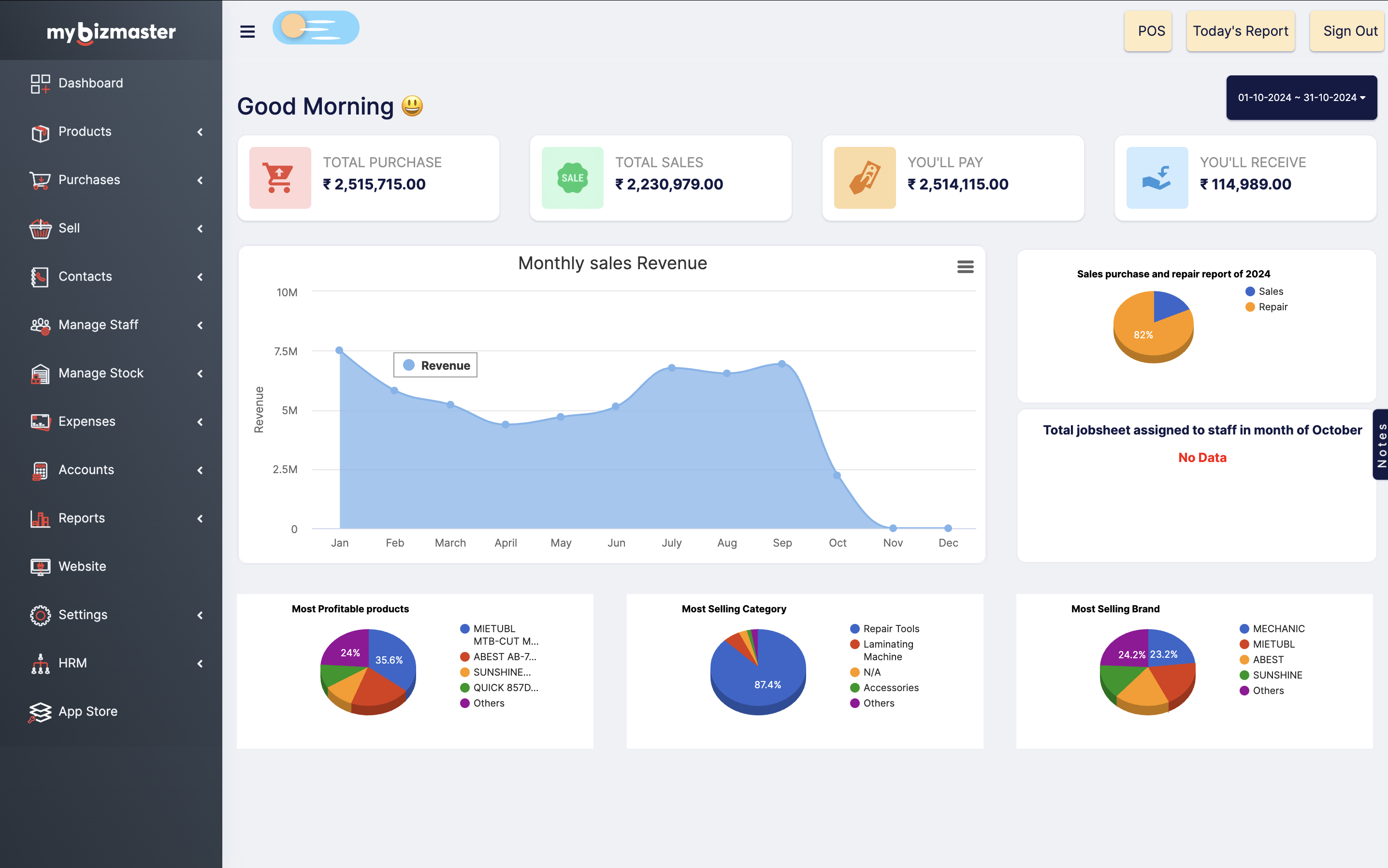The width and height of the screenshot is (1388, 868).
Task: Click the You'll Receive hand icon
Action: (1157, 178)
